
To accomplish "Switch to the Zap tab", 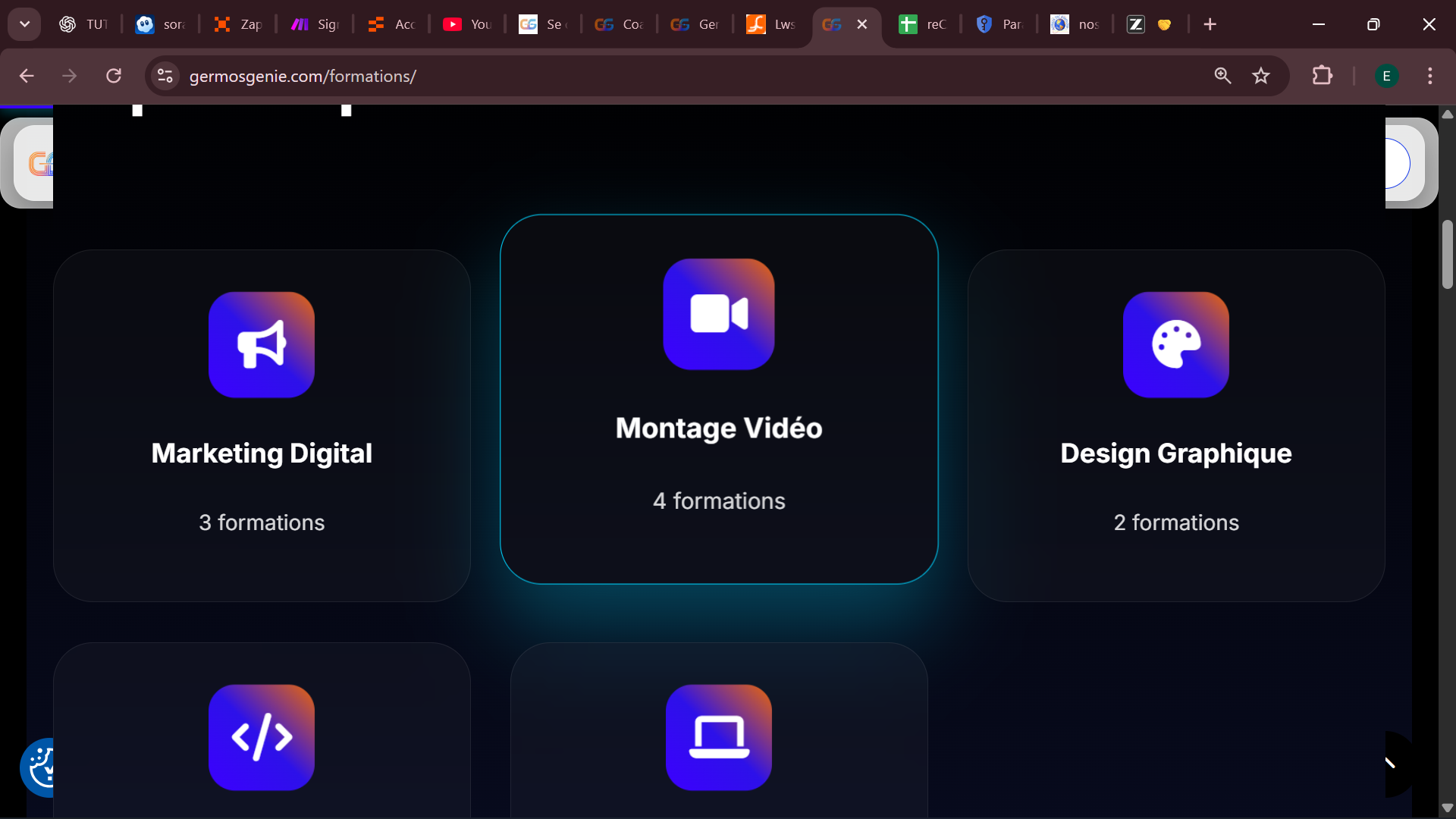I will tap(238, 24).
